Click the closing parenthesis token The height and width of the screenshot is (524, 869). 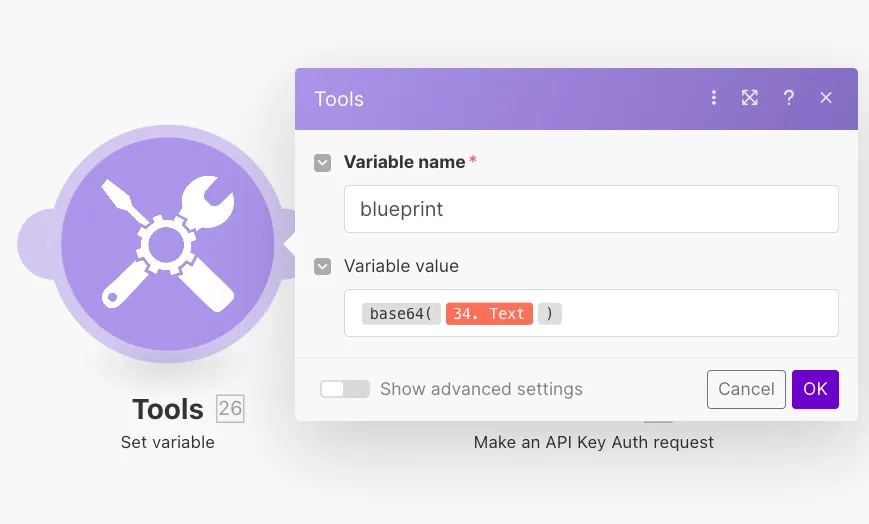pos(550,314)
